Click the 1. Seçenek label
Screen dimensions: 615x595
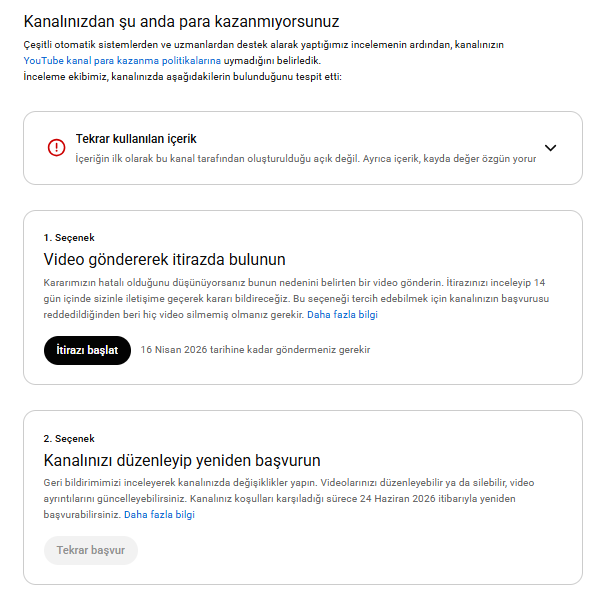tap(69, 238)
